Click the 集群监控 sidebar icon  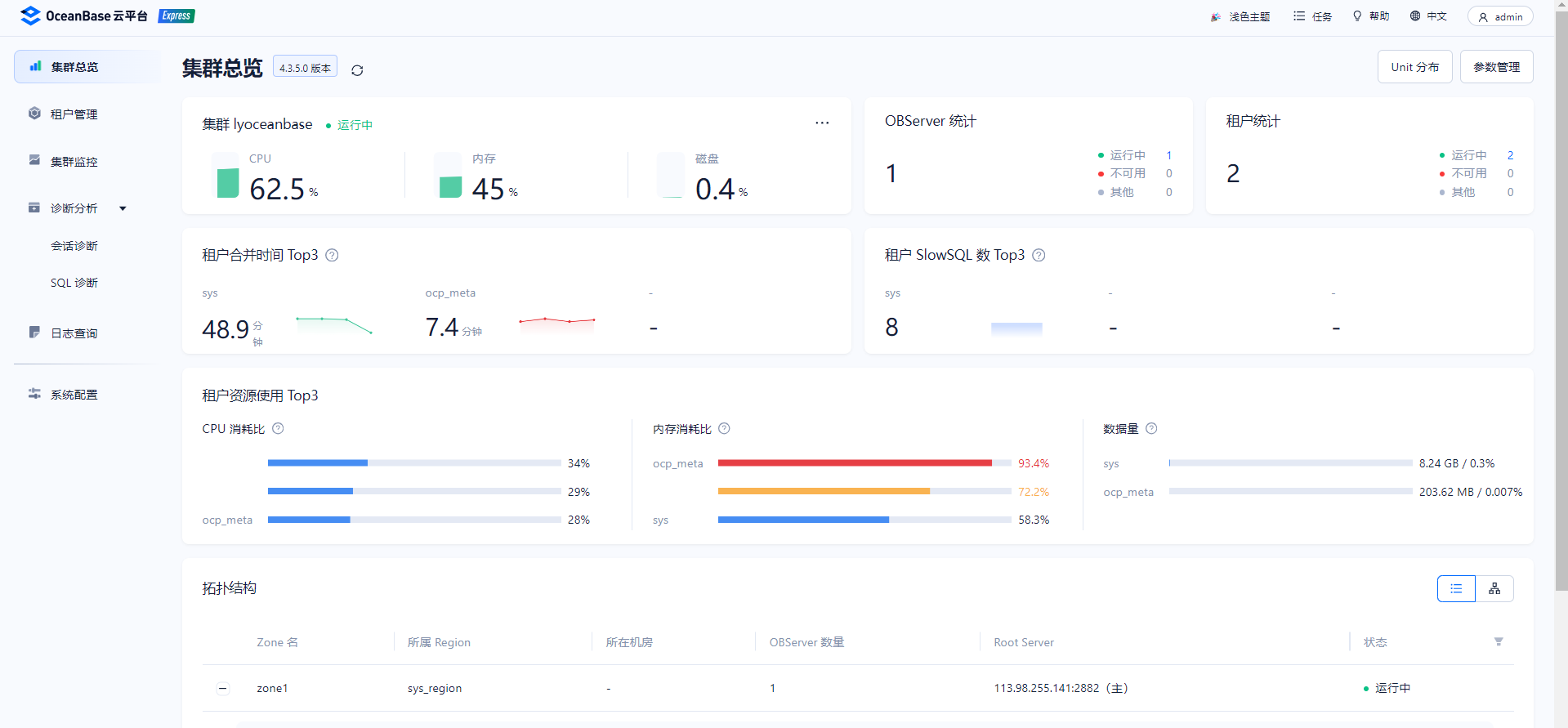34,160
